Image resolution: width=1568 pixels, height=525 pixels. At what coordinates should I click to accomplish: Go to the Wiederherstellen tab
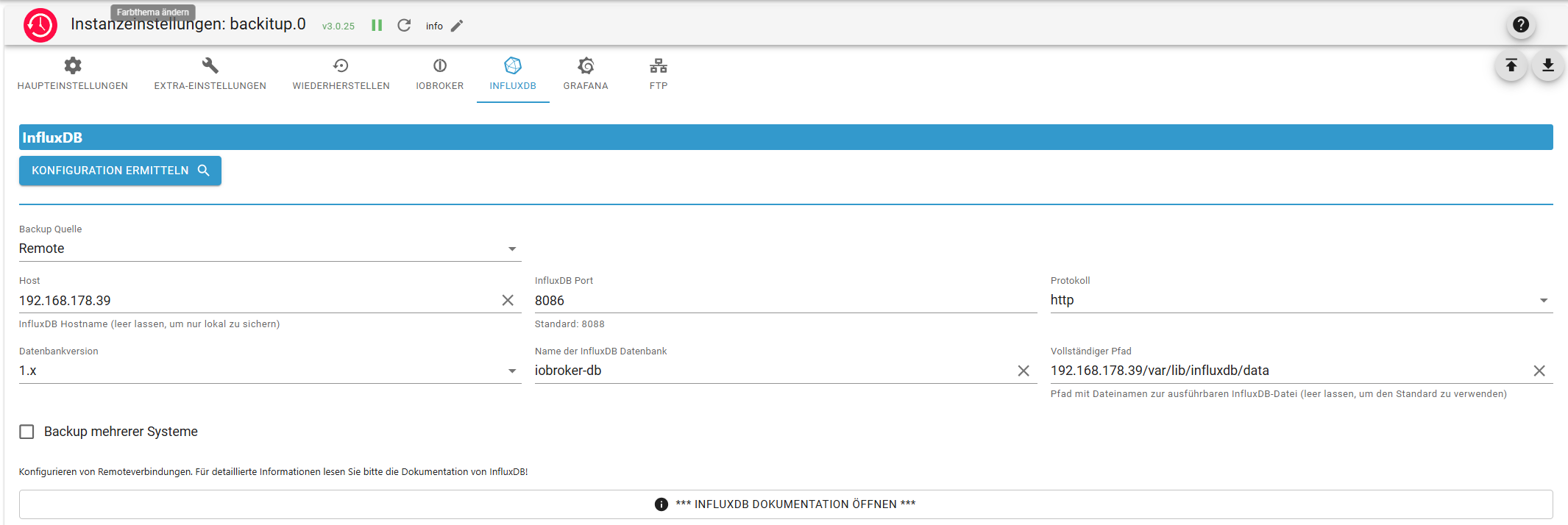pos(341,74)
